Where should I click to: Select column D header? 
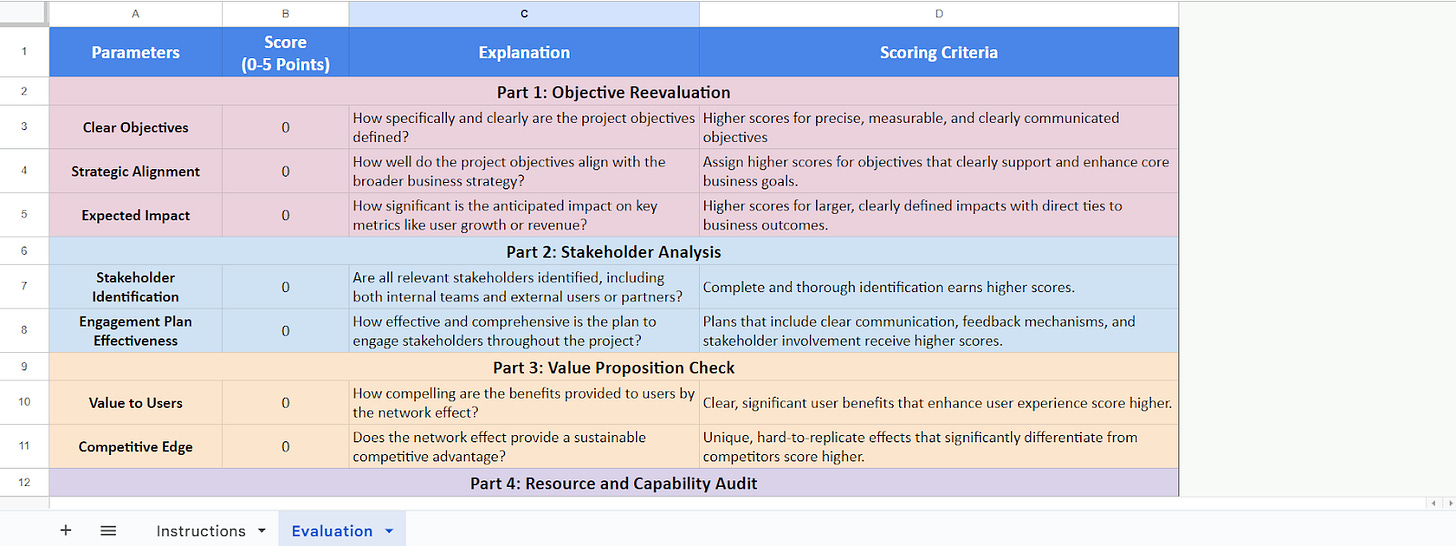click(x=939, y=14)
